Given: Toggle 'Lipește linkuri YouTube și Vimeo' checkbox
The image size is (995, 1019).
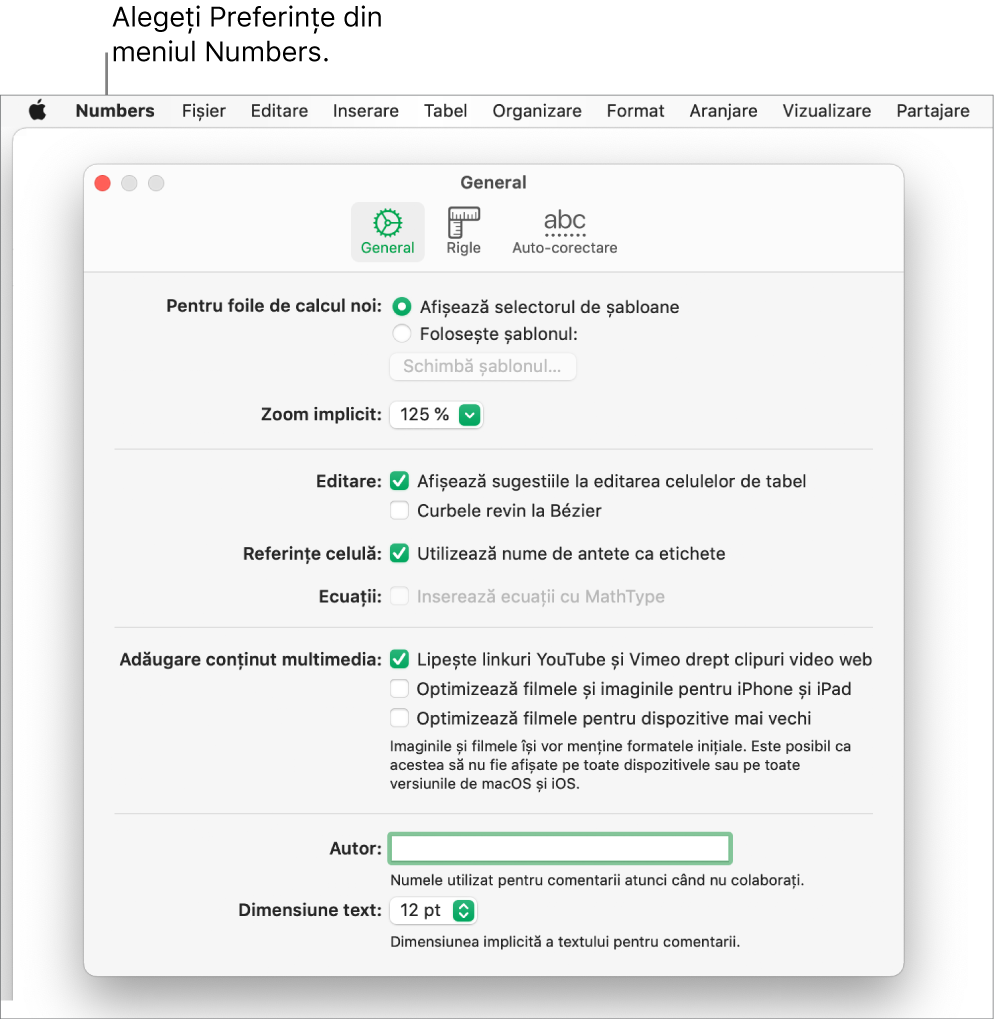Looking at the screenshot, I should click(399, 659).
